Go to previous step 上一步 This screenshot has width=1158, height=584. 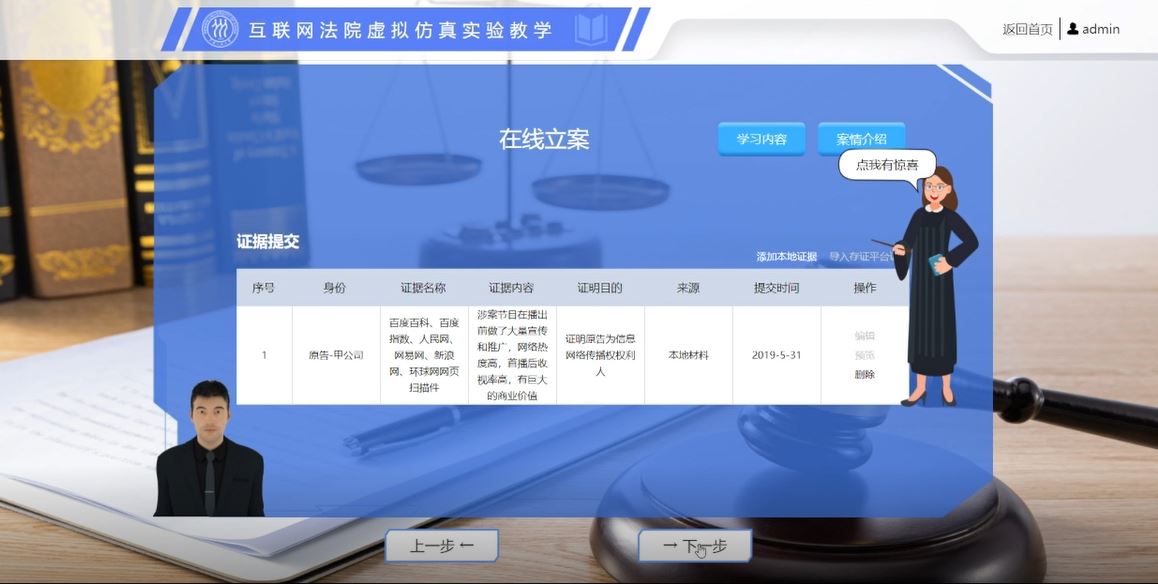[442, 546]
